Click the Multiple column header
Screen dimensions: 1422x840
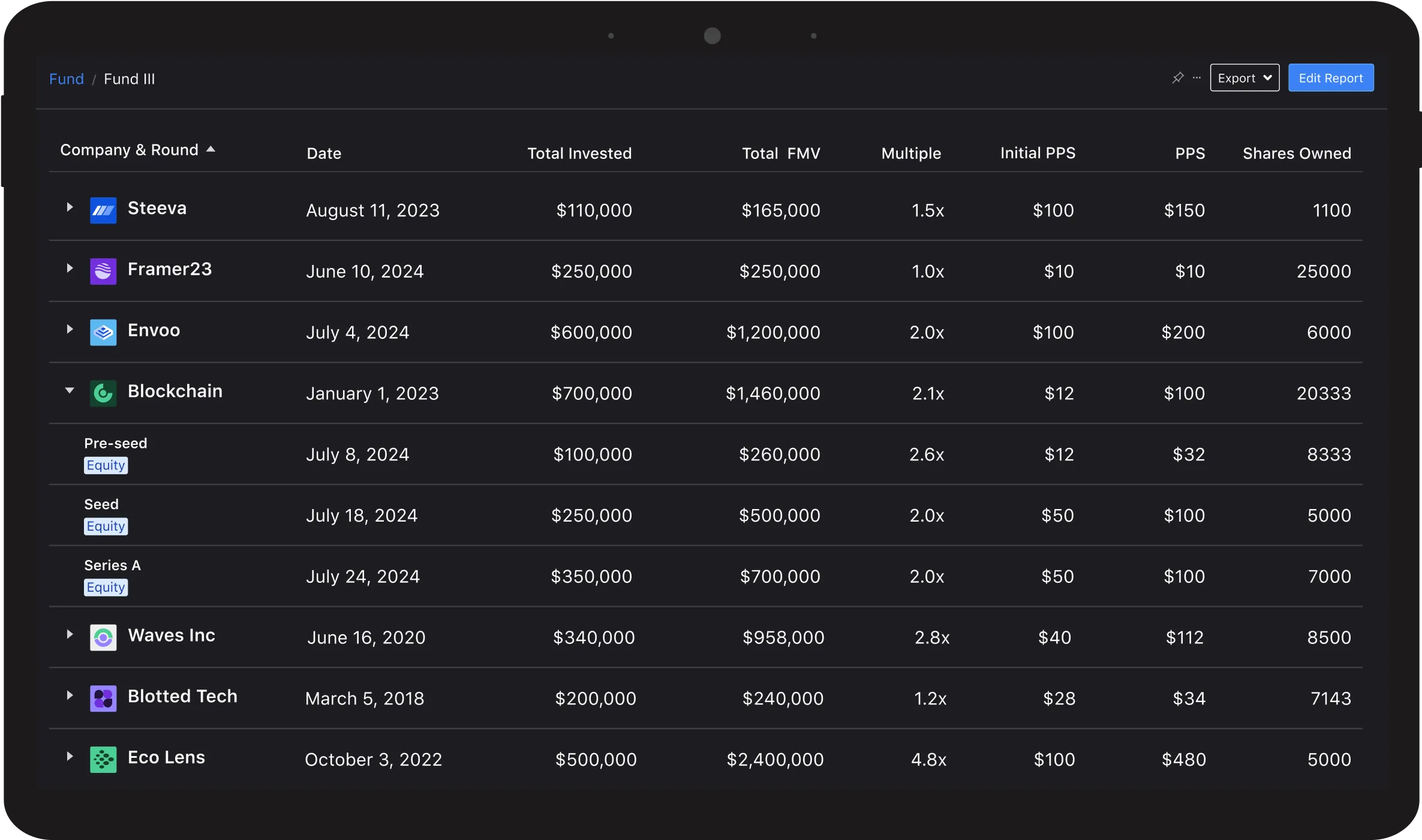tap(911, 153)
